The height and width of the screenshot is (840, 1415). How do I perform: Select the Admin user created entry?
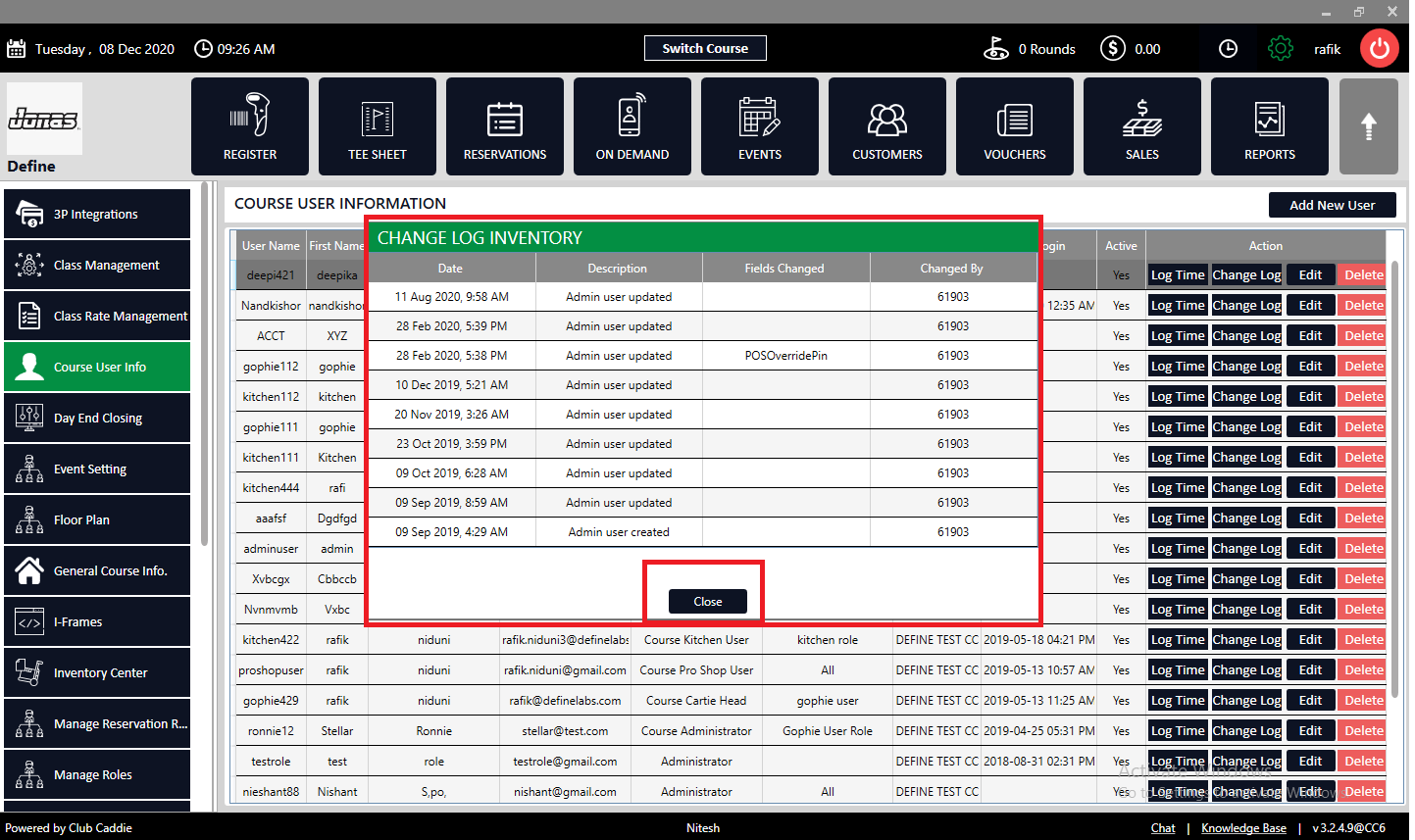(x=702, y=532)
